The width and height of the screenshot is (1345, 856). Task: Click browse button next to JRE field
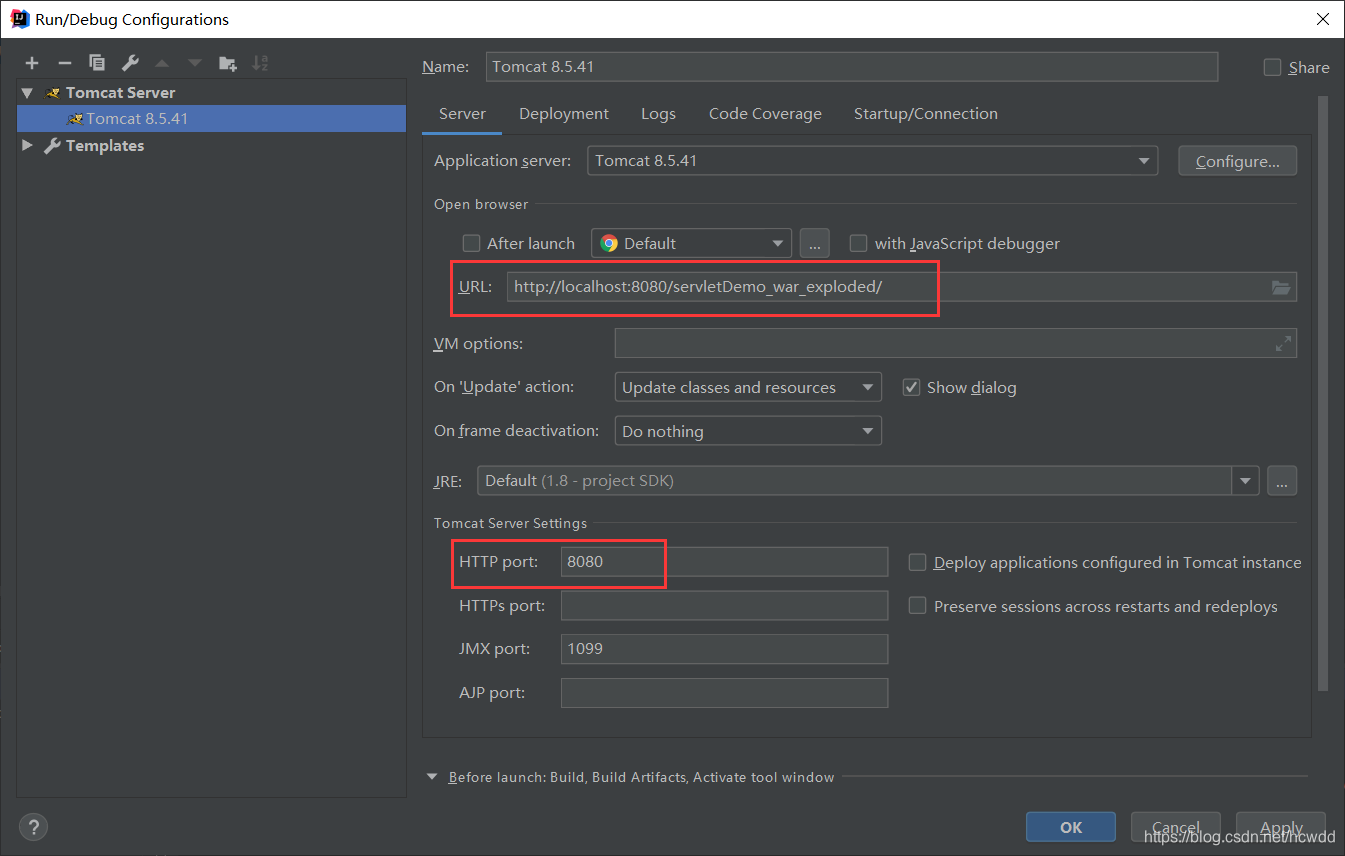pos(1282,481)
